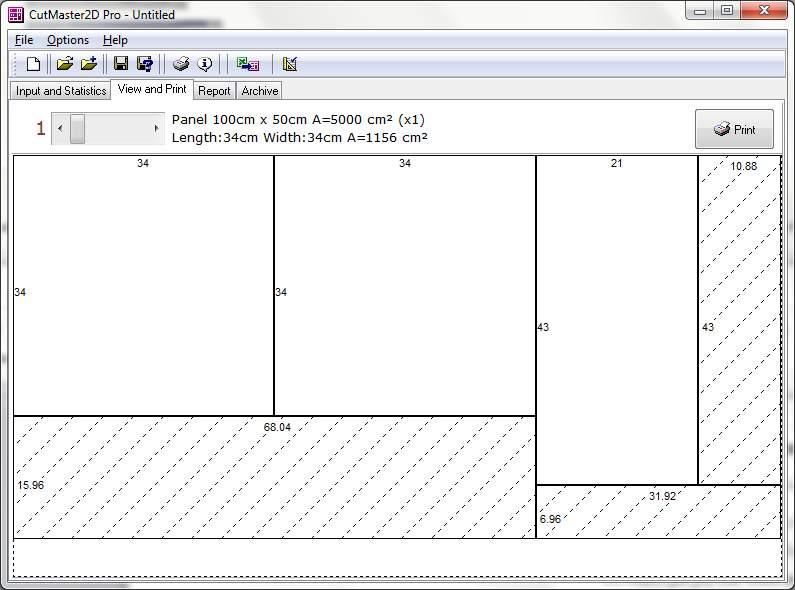Open the Archive tab

(x=260, y=91)
